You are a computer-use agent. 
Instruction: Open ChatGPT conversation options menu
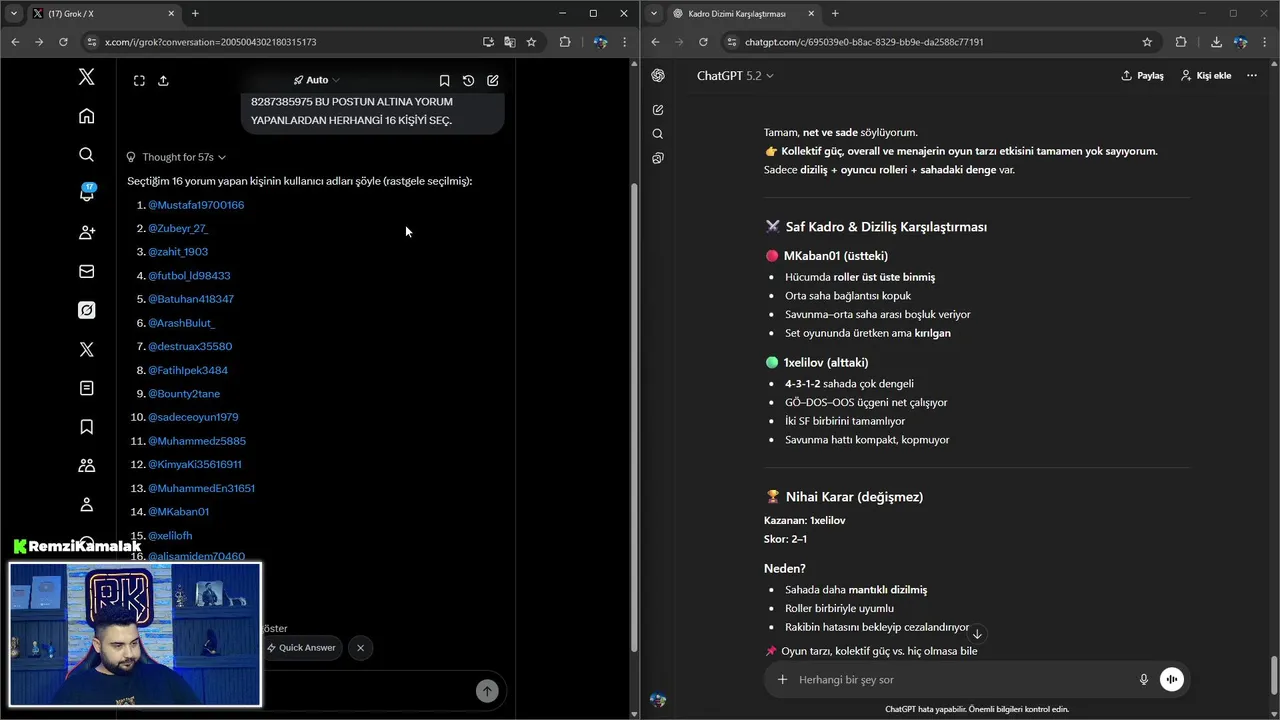pyautogui.click(x=1252, y=76)
